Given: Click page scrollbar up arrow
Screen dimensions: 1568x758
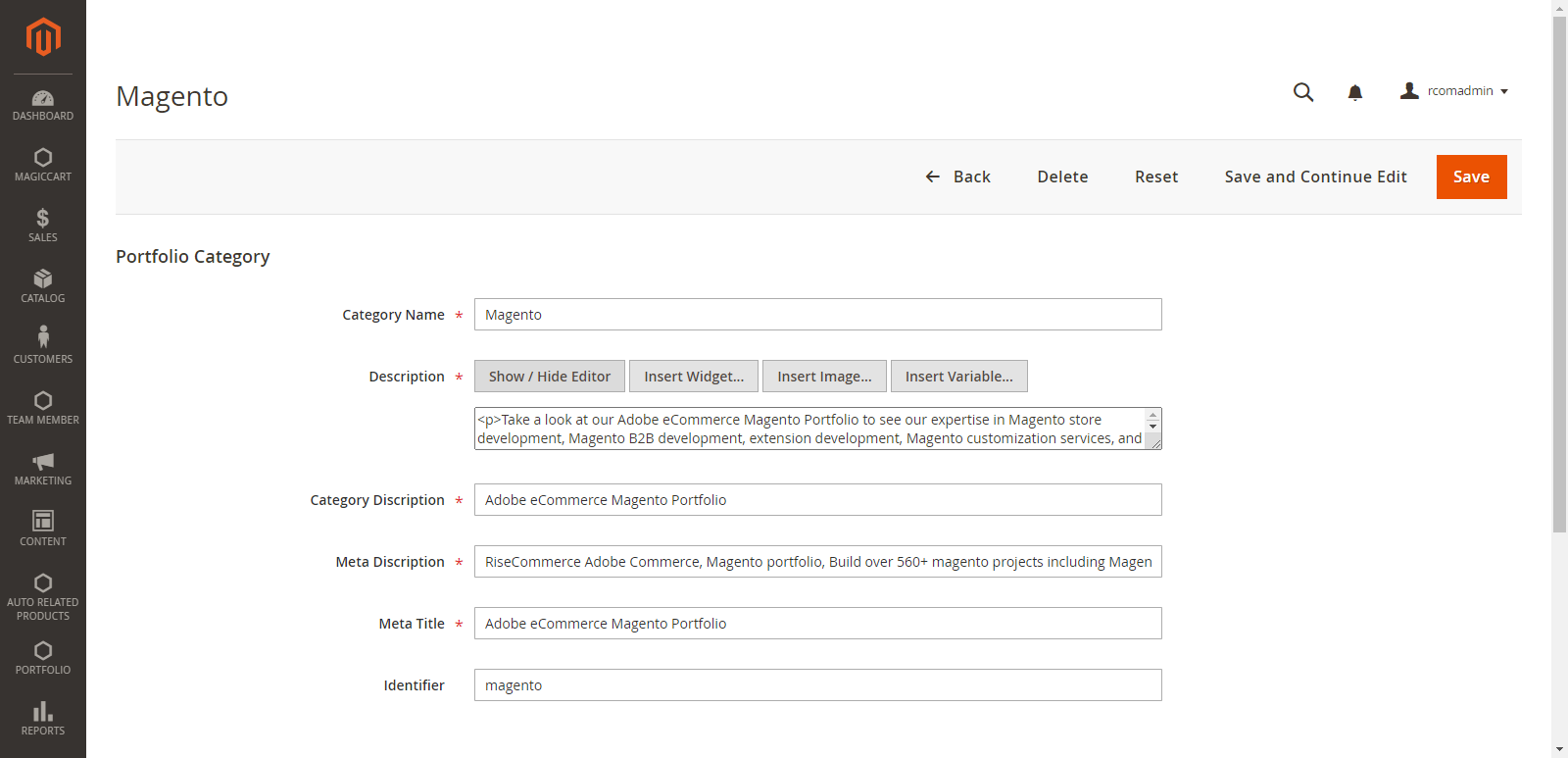Looking at the screenshot, I should click(1559, 8).
